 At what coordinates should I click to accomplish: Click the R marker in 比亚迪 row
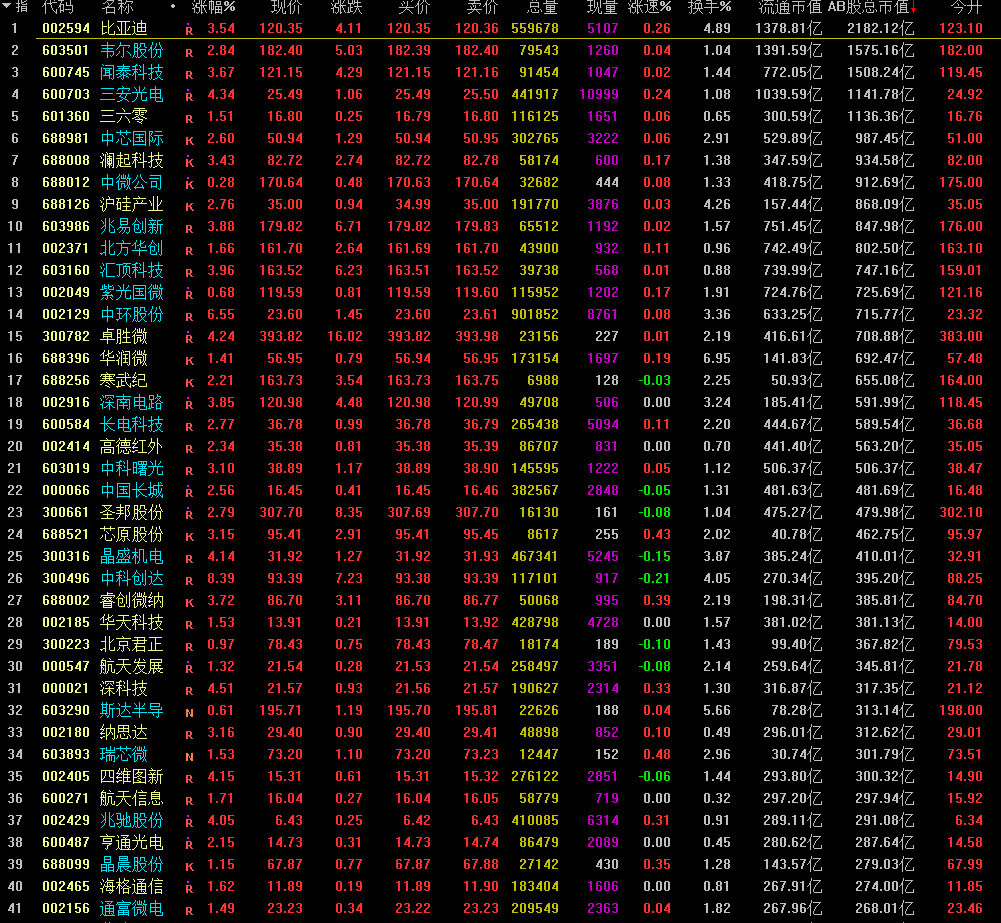tap(189, 30)
